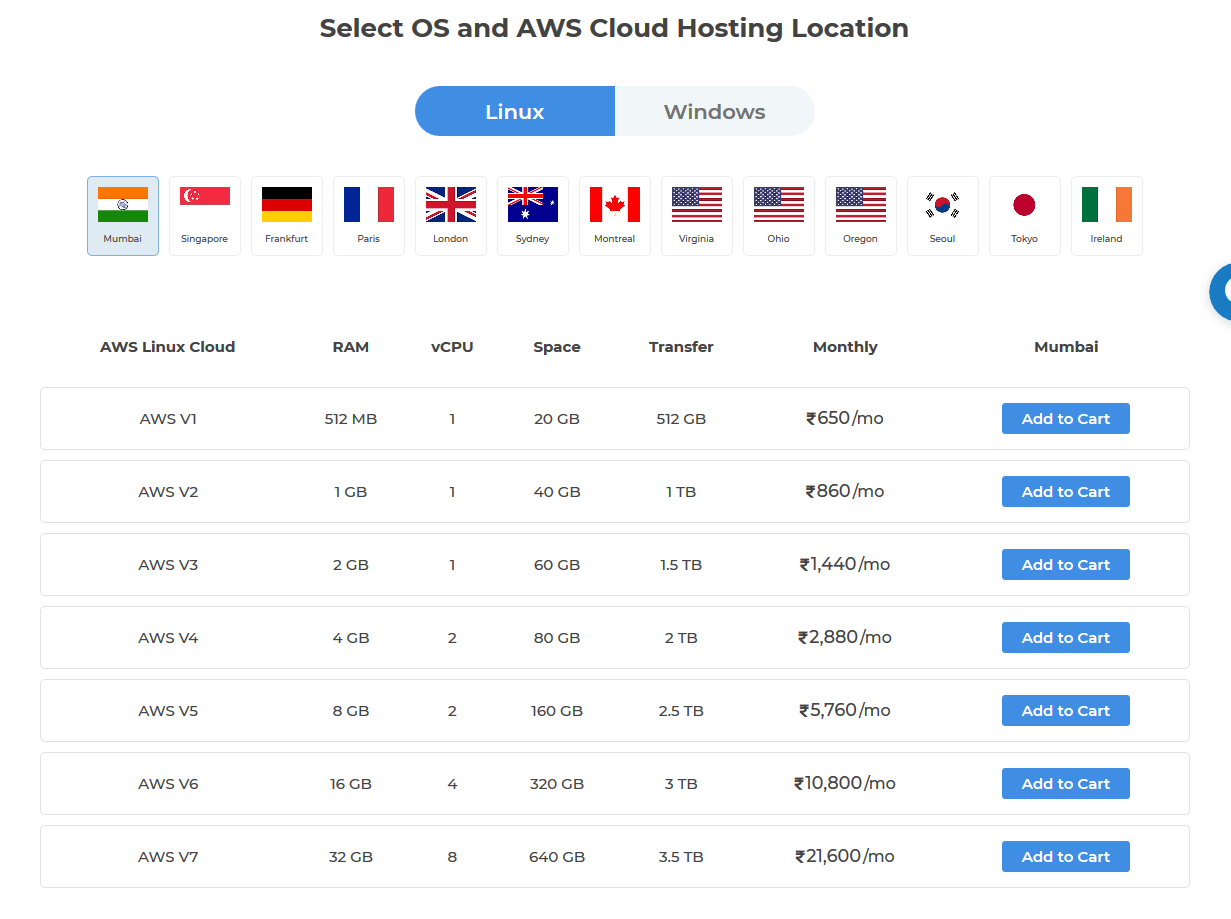The height and width of the screenshot is (919, 1231).
Task: Choose the Ohio US flag location
Action: 779,216
